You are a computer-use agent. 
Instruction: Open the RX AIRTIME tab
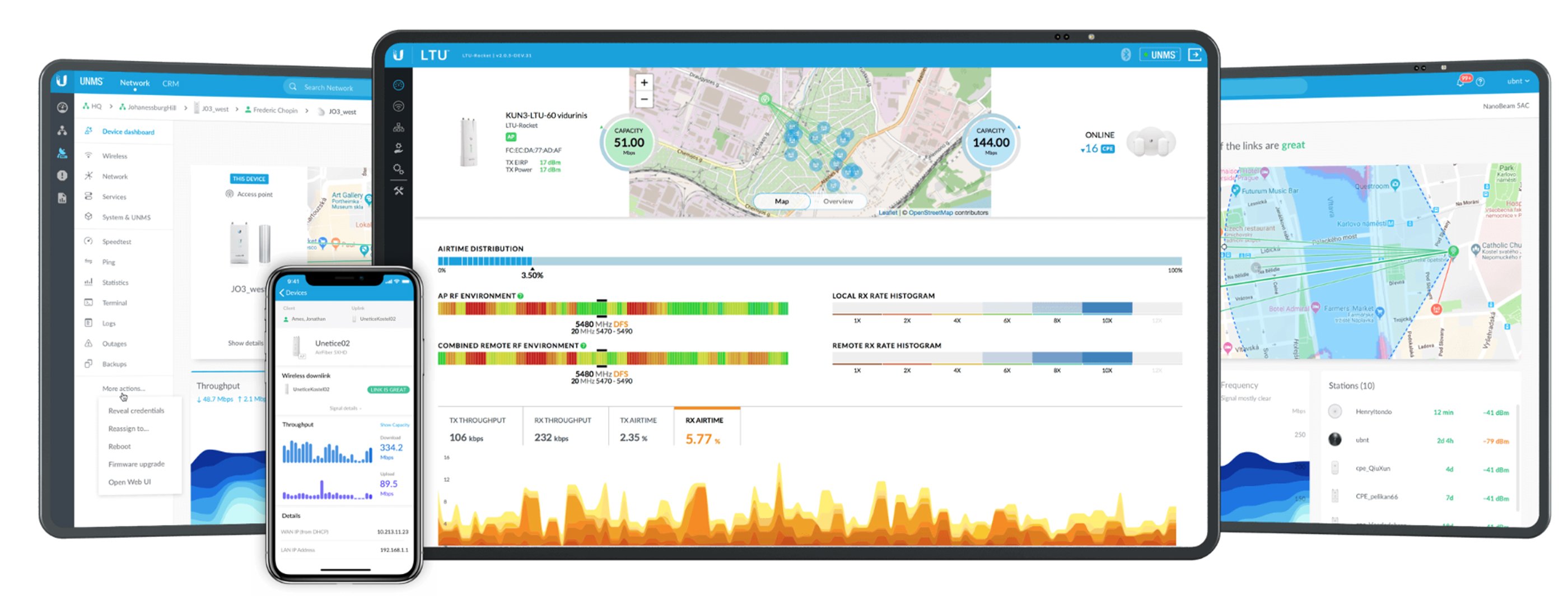pyautogui.click(x=707, y=426)
